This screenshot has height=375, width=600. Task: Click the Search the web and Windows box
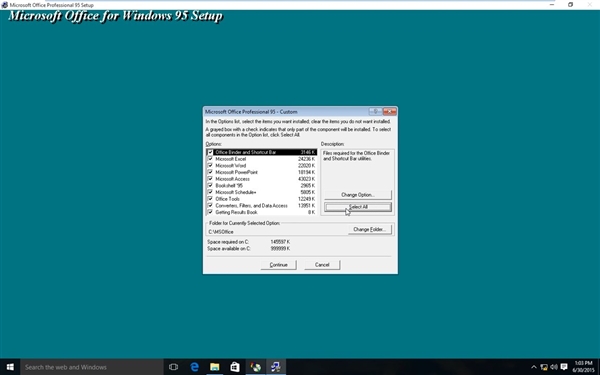(92, 367)
